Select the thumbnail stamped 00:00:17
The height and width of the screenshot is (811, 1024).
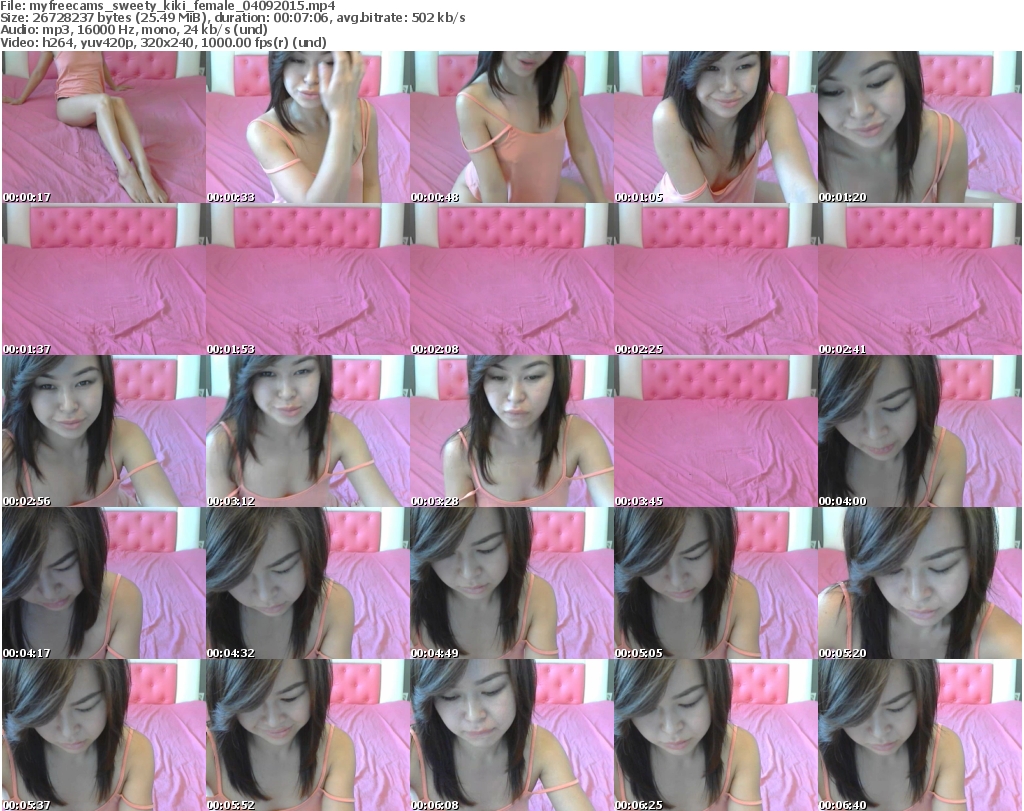pos(104,127)
